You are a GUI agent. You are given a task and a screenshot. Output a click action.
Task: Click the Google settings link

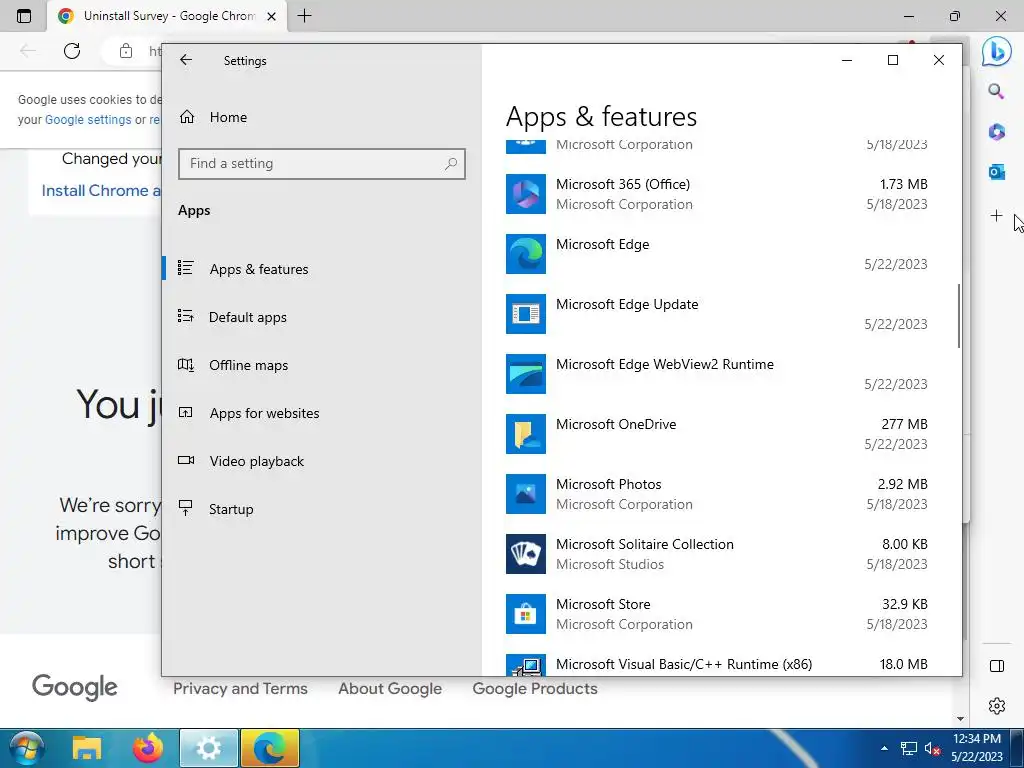(88, 120)
